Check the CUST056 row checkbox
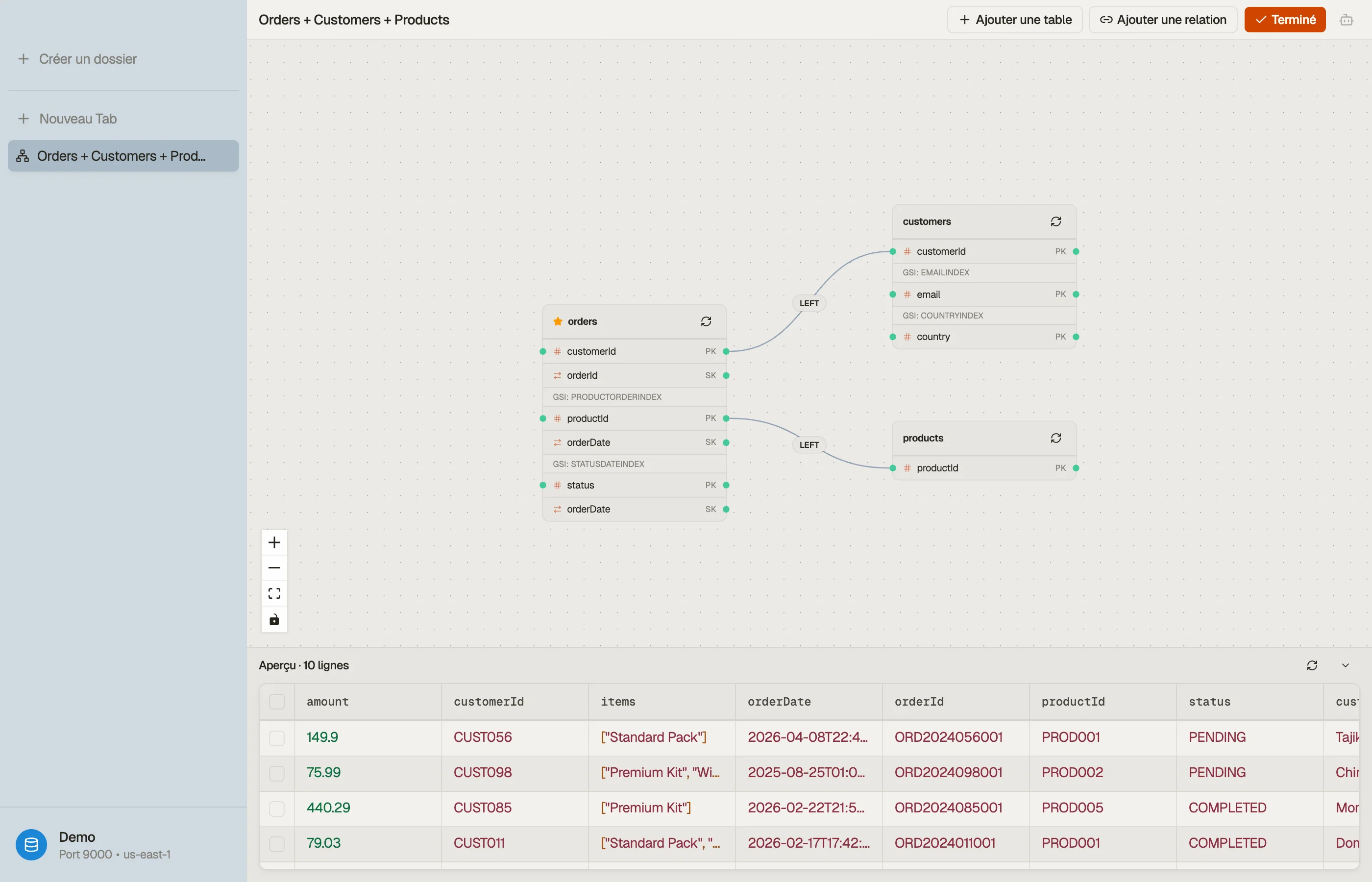The image size is (1372, 882). [276, 737]
